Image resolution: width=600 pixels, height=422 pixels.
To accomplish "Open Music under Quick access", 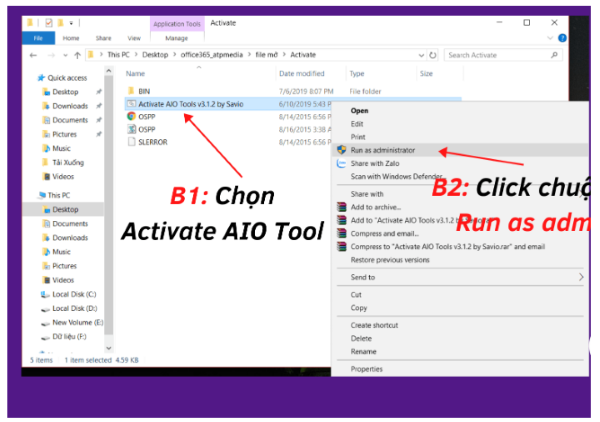I will 61,148.
